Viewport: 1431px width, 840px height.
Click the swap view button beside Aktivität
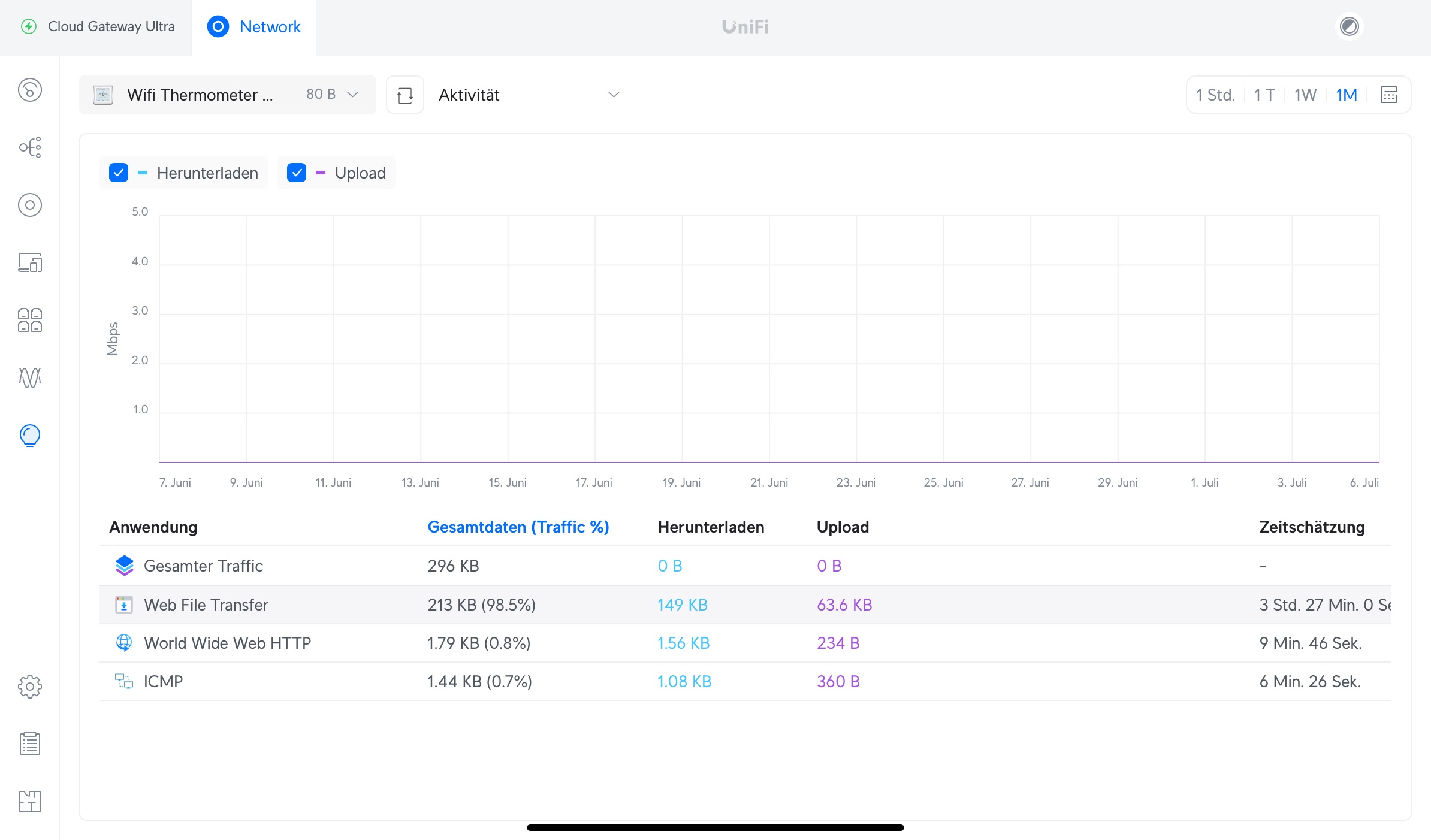click(x=405, y=95)
